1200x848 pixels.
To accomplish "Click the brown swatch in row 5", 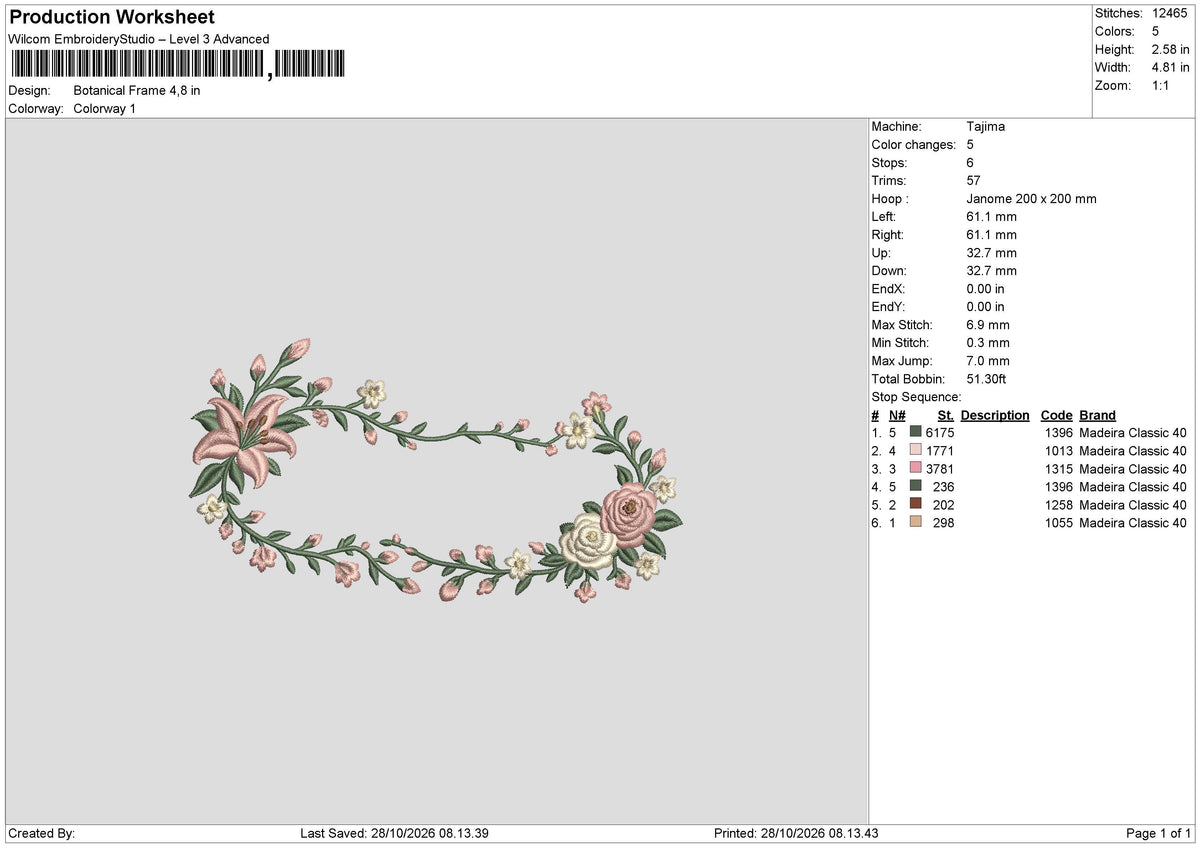I will click(x=915, y=505).
